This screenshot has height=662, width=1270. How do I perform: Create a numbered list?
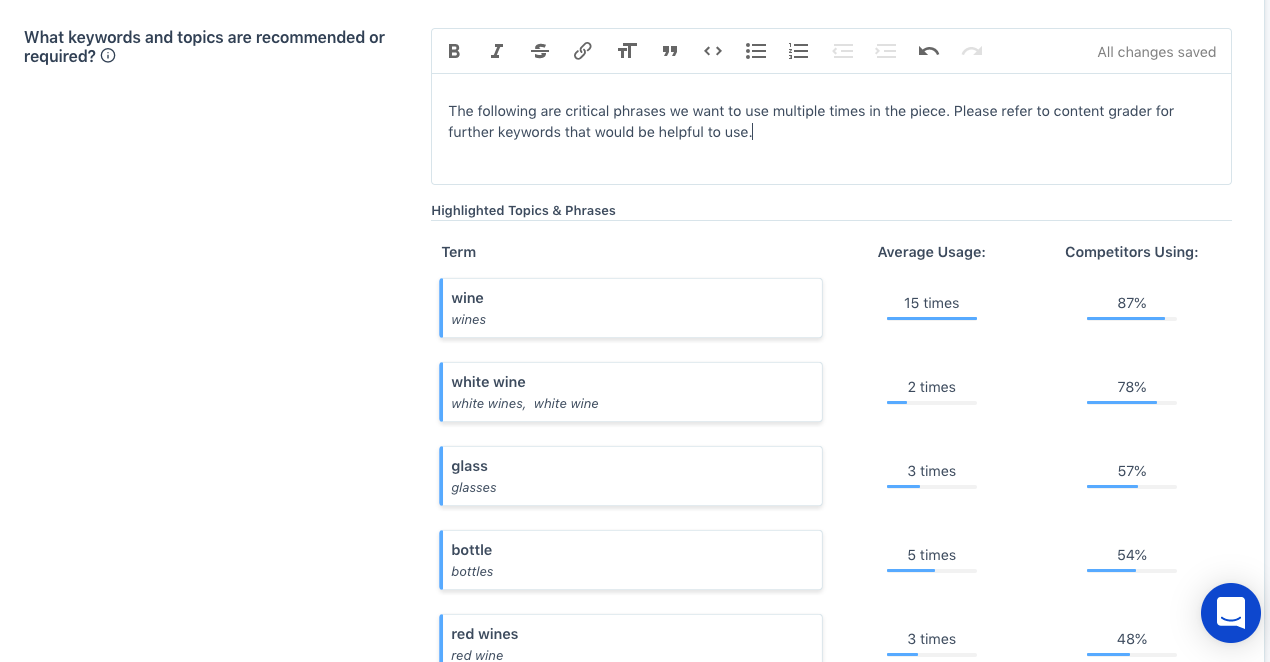(x=798, y=51)
